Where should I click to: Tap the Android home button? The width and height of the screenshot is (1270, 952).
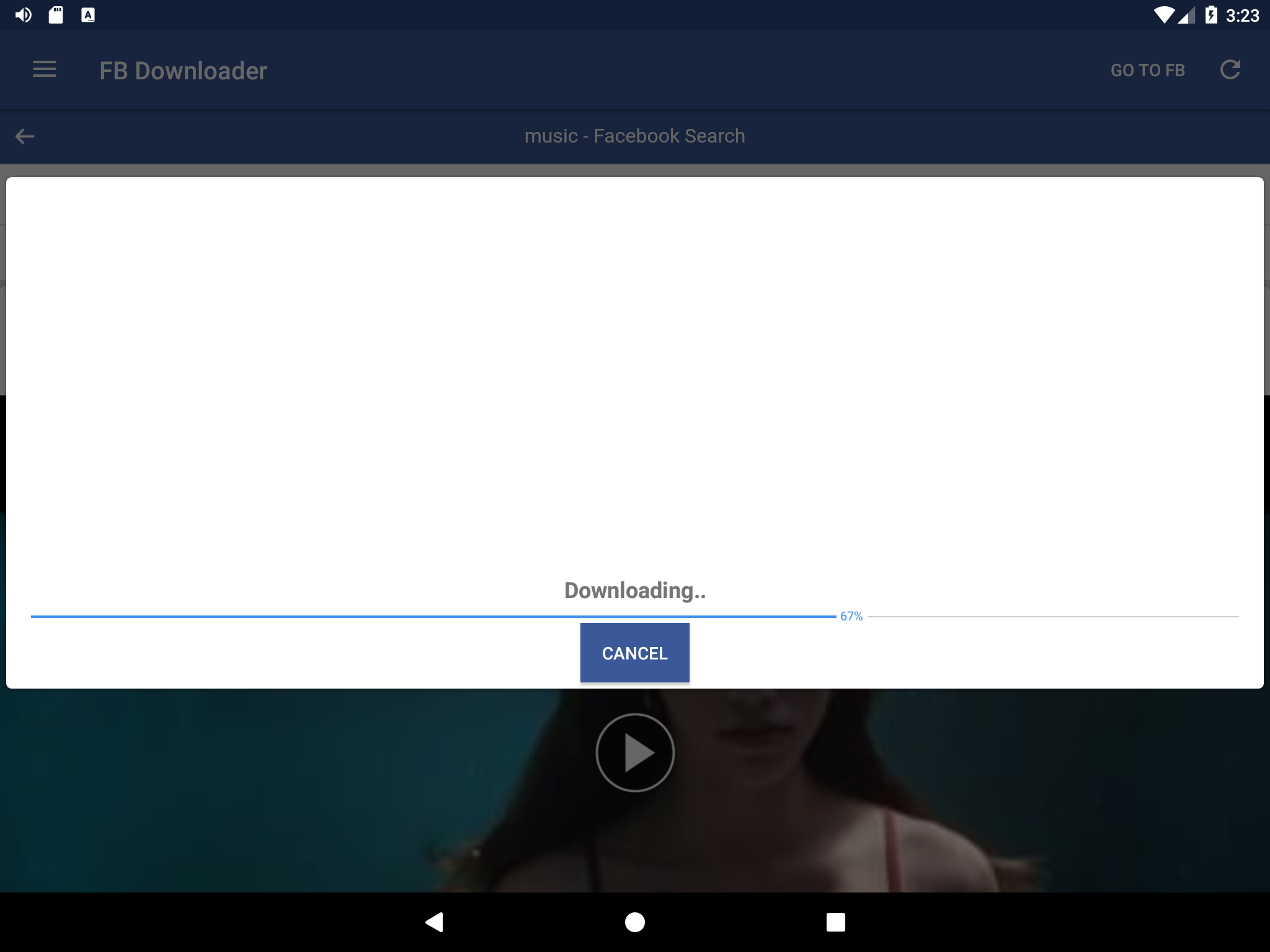coord(634,922)
